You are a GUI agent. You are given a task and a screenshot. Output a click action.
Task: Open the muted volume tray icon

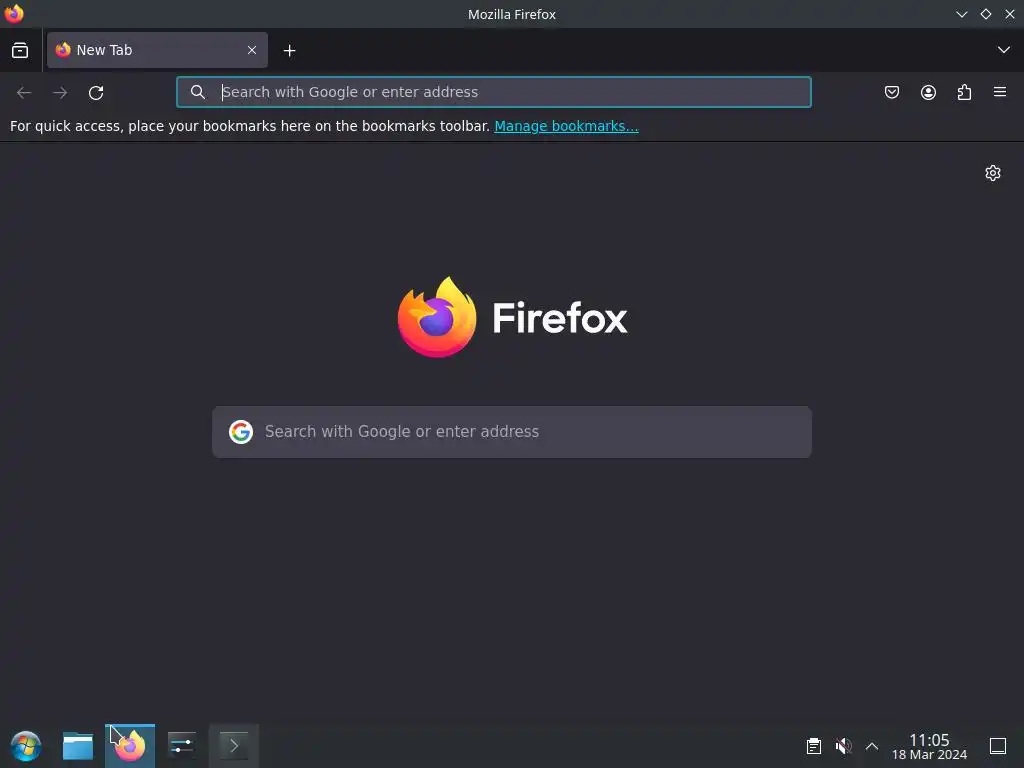843,746
